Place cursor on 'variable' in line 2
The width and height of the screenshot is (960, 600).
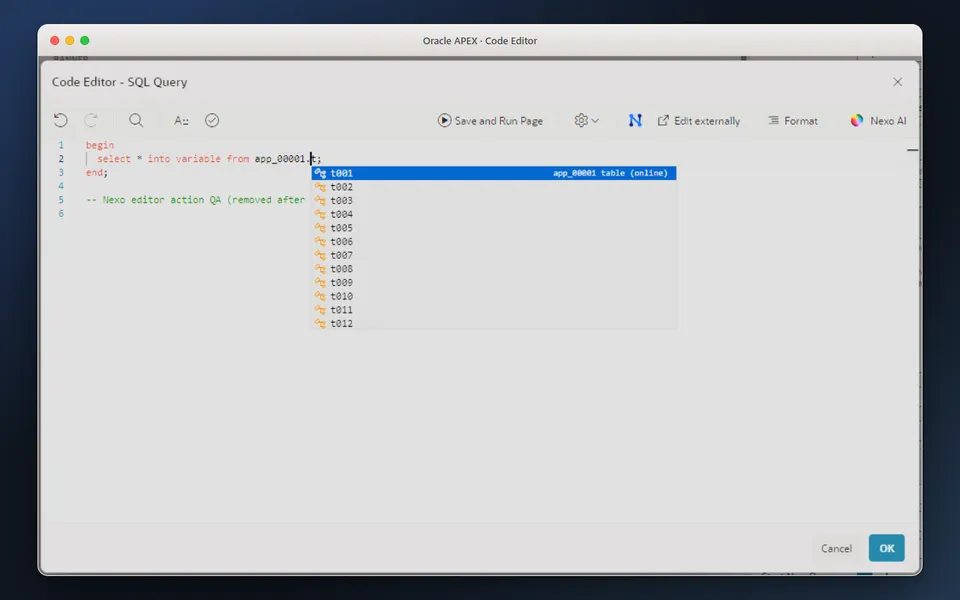[198, 159]
